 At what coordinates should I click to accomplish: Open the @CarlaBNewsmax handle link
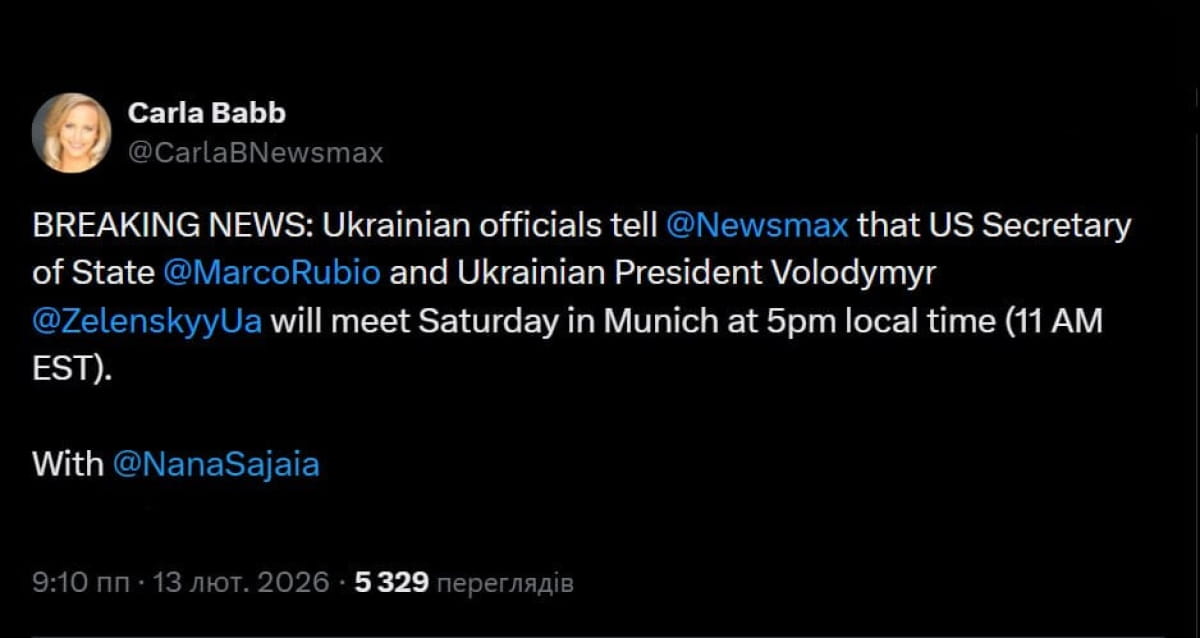(255, 153)
